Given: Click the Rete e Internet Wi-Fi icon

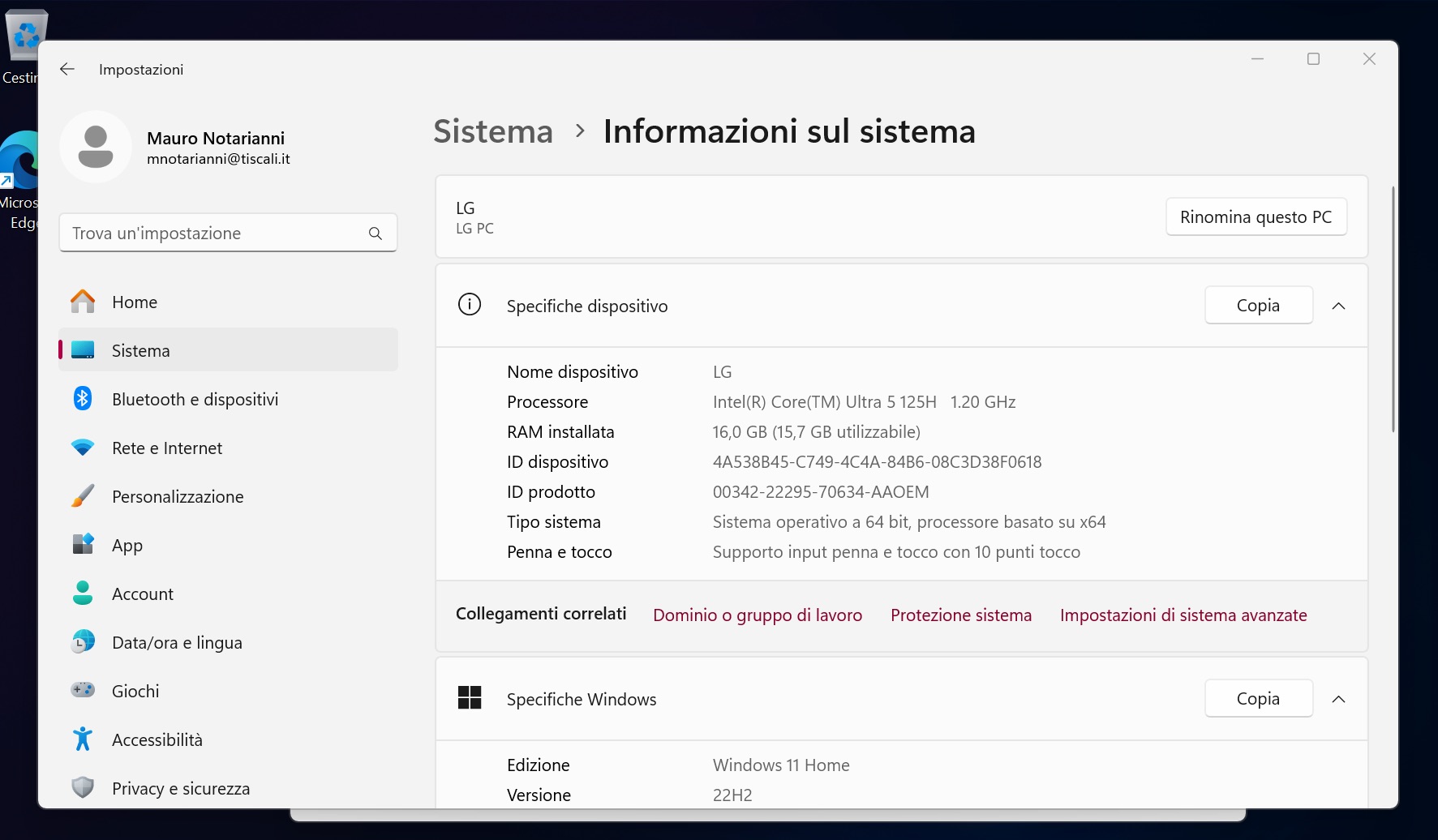Looking at the screenshot, I should pyautogui.click(x=83, y=448).
